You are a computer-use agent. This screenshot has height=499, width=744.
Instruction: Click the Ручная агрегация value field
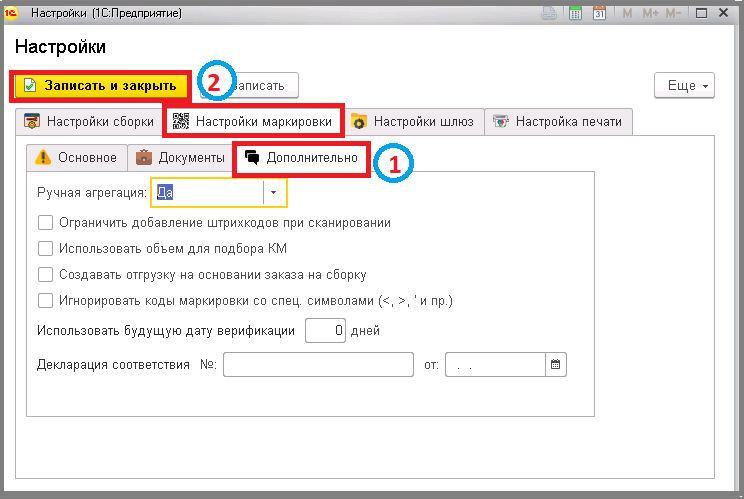(x=209, y=193)
